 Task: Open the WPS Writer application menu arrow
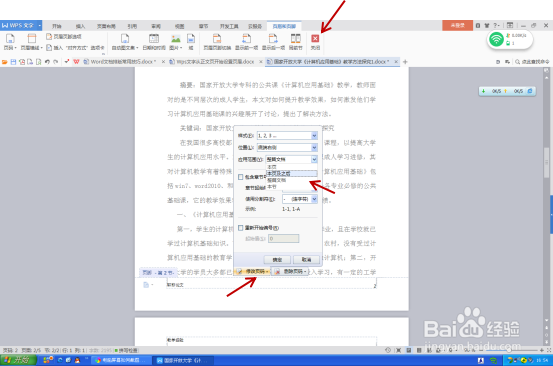(40, 25)
